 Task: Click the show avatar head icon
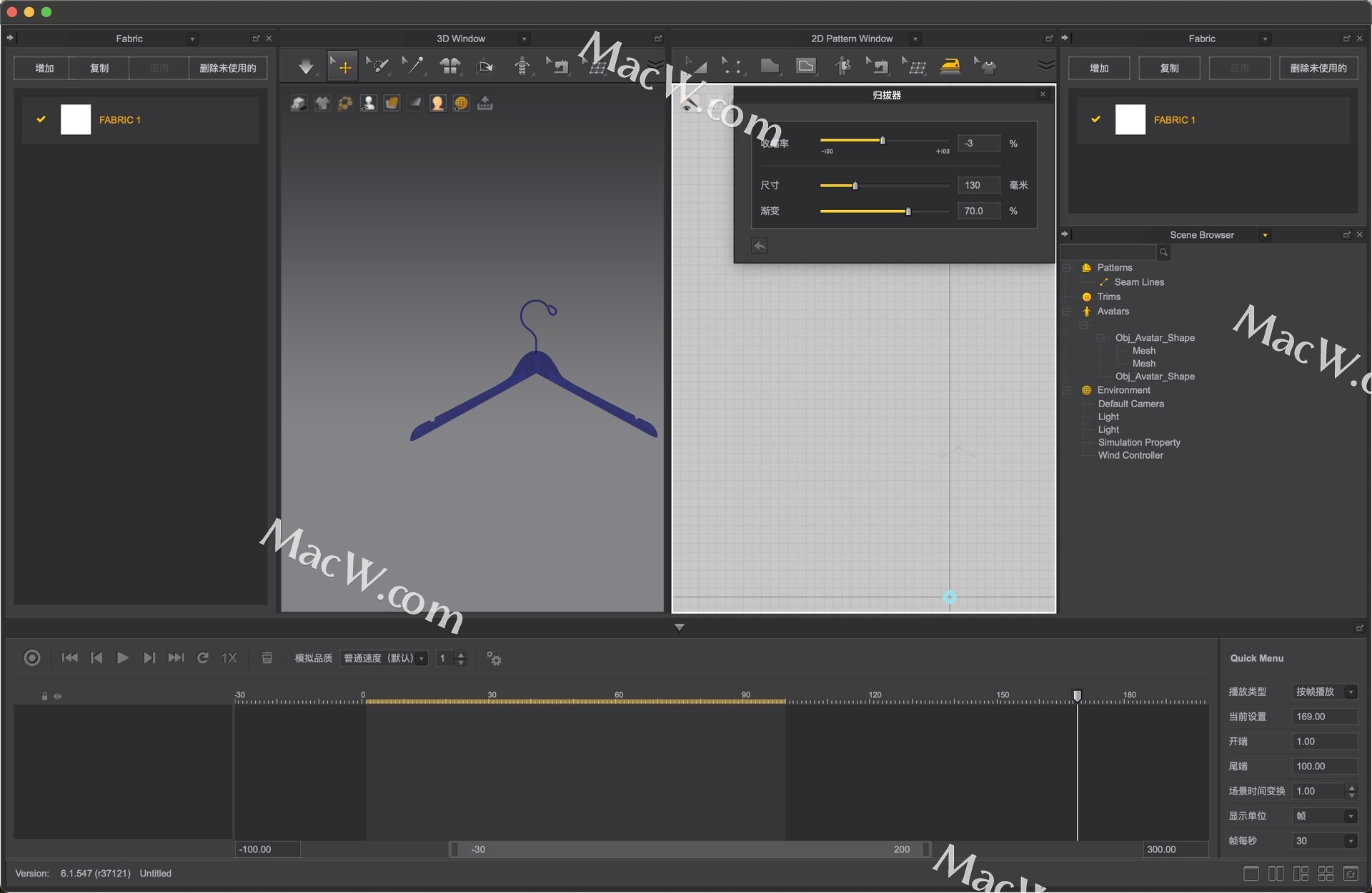(x=438, y=104)
